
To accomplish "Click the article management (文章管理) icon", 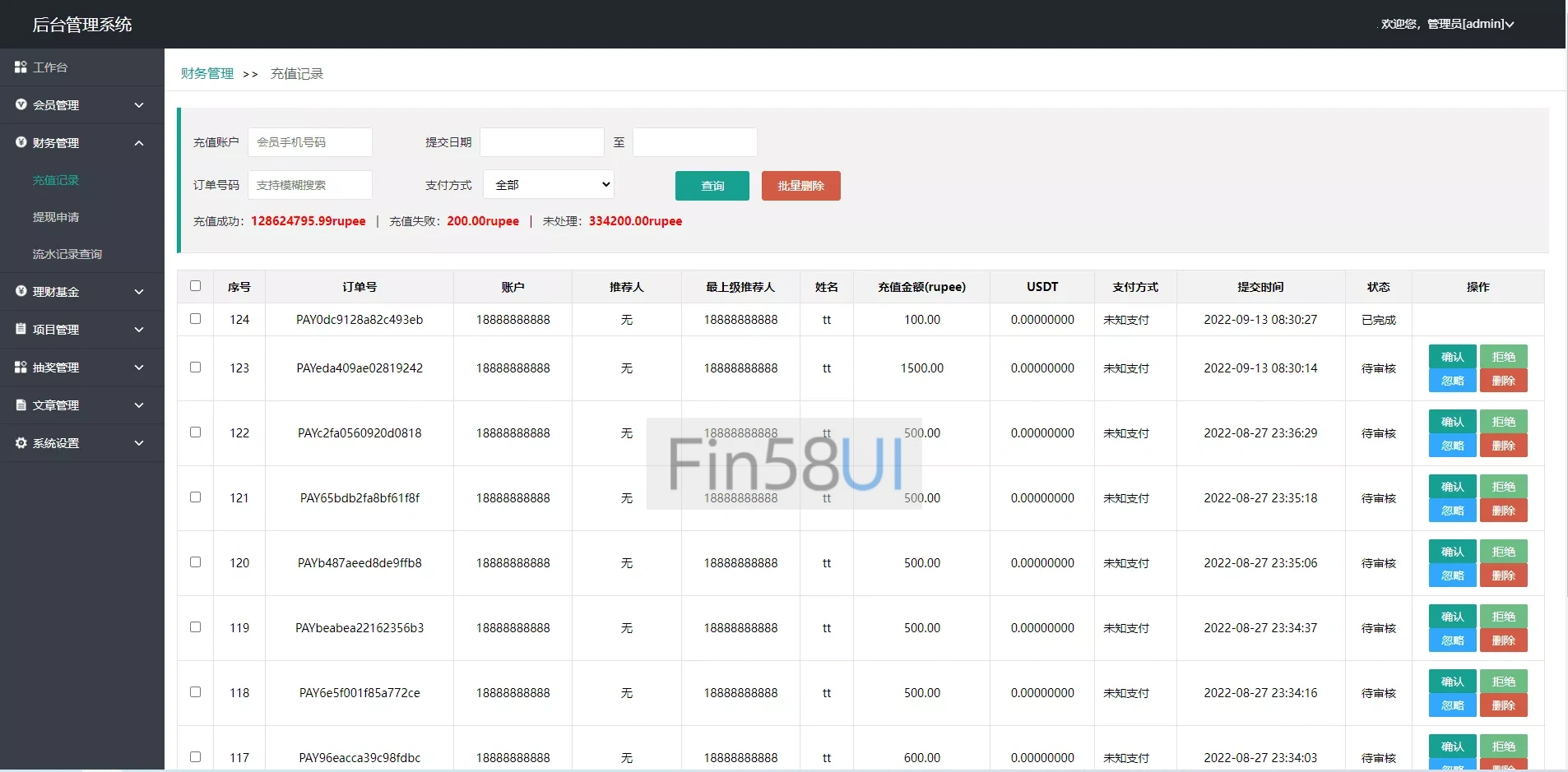I will [21, 404].
